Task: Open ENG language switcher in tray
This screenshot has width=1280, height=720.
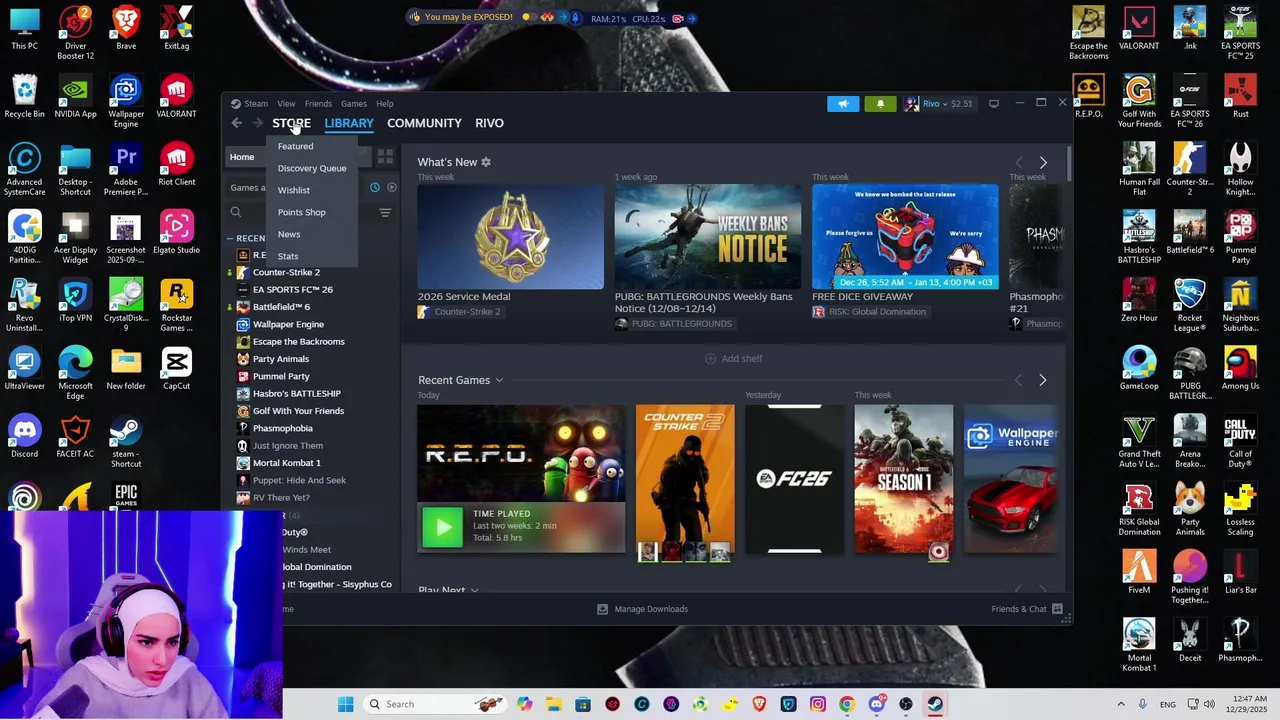Action: point(1168,705)
